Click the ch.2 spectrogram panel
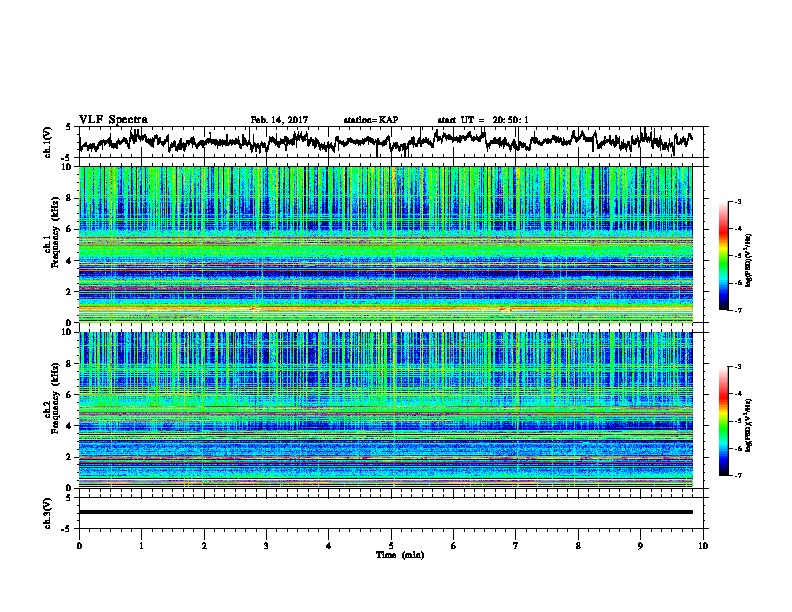Viewport: 792px width, 612px height. 386,410
